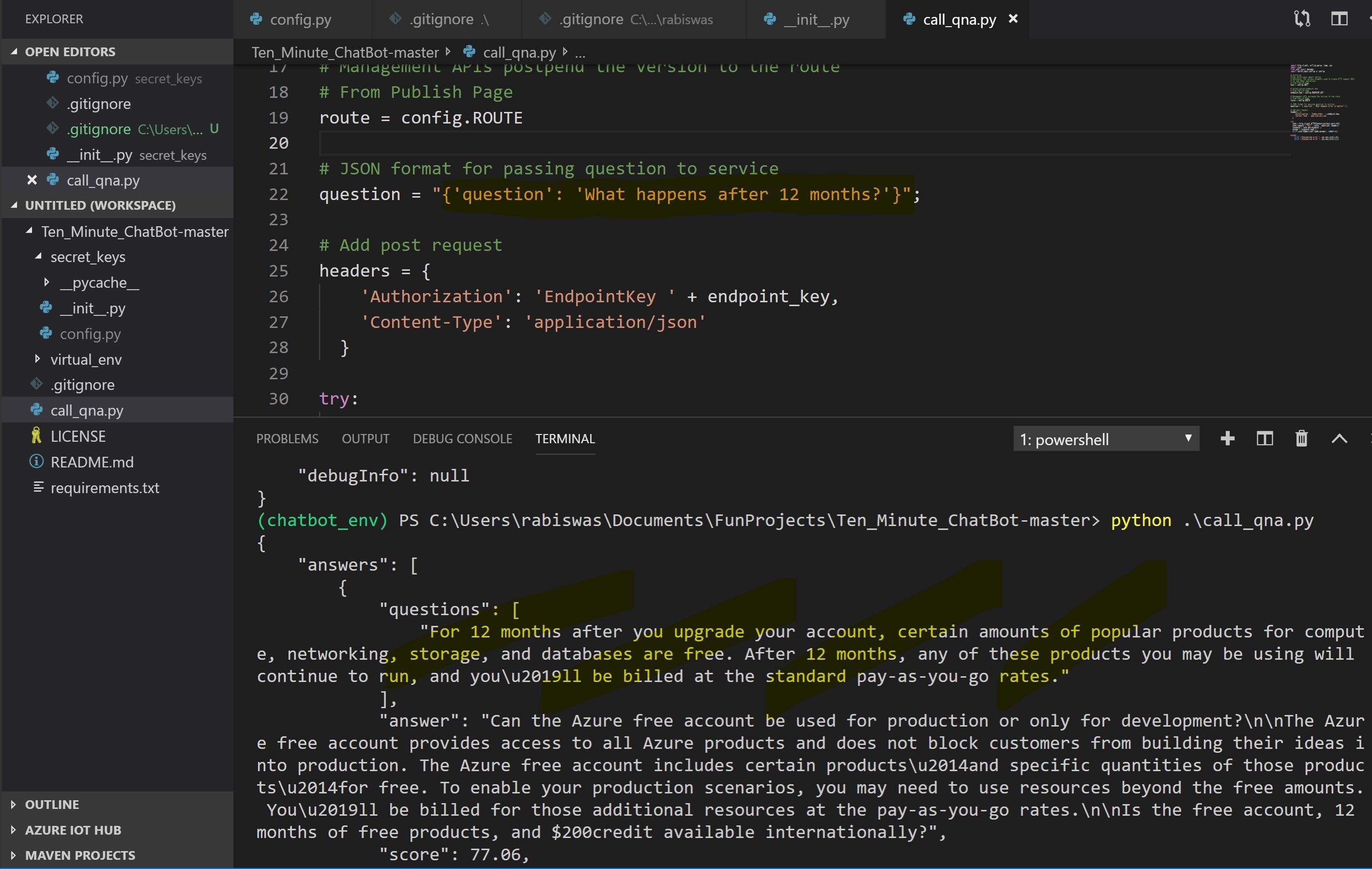Expand the Outline section

(117, 804)
